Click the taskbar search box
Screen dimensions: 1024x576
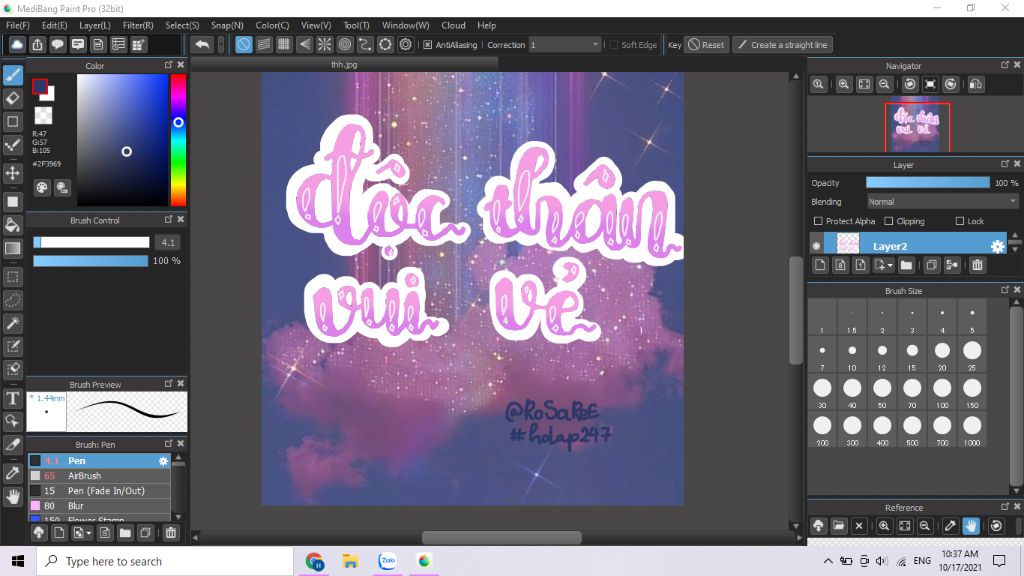(x=165, y=561)
